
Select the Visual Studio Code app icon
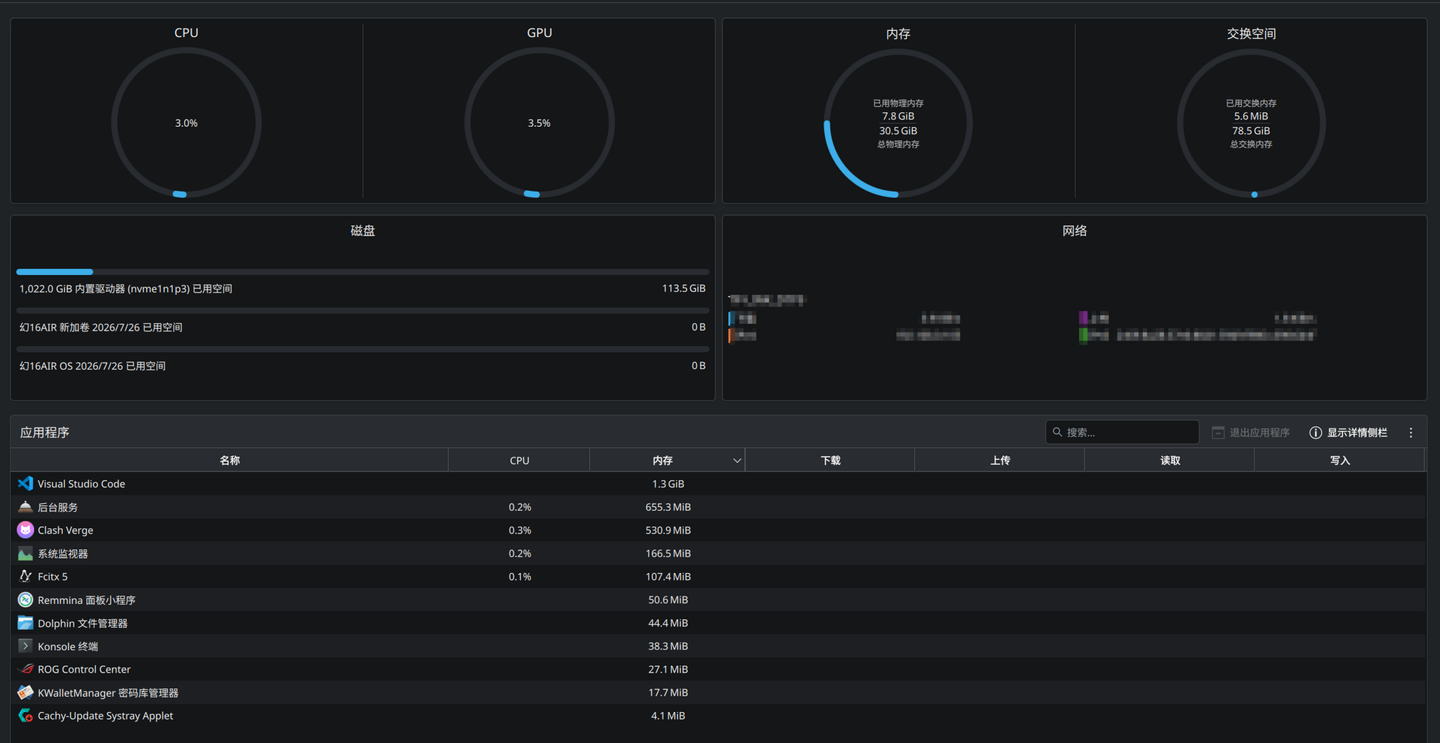point(25,483)
